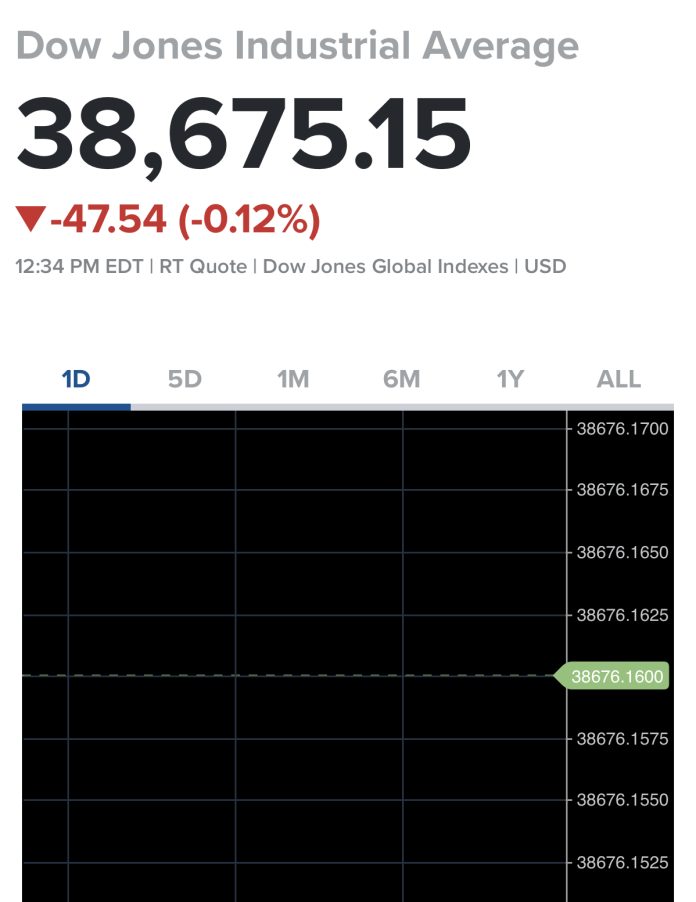The height and width of the screenshot is (902, 696).
Task: Click the RT Quote label
Action: click(205, 267)
